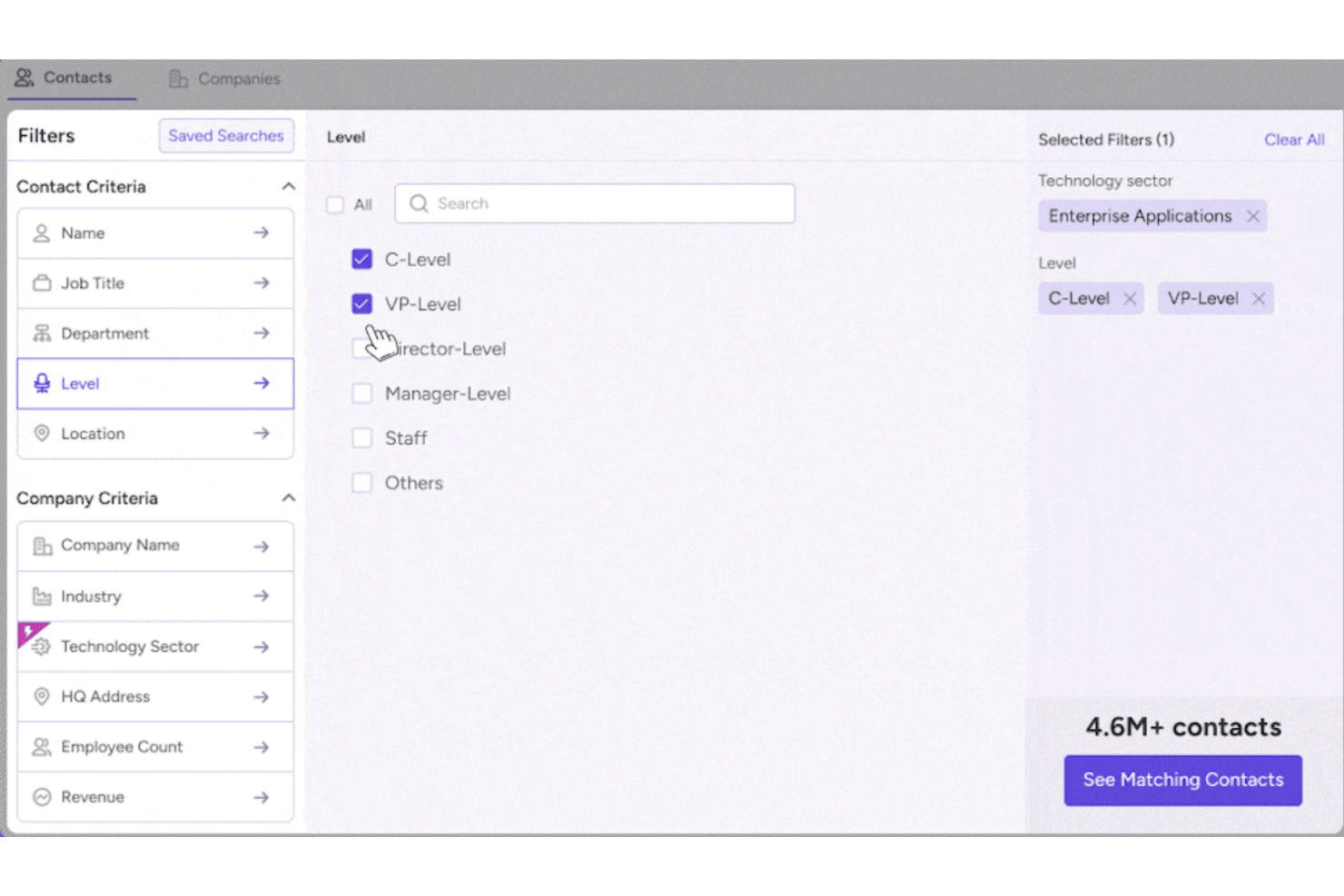Check the Manager-Level checkbox
This screenshot has height=896, width=1344.
click(x=361, y=393)
